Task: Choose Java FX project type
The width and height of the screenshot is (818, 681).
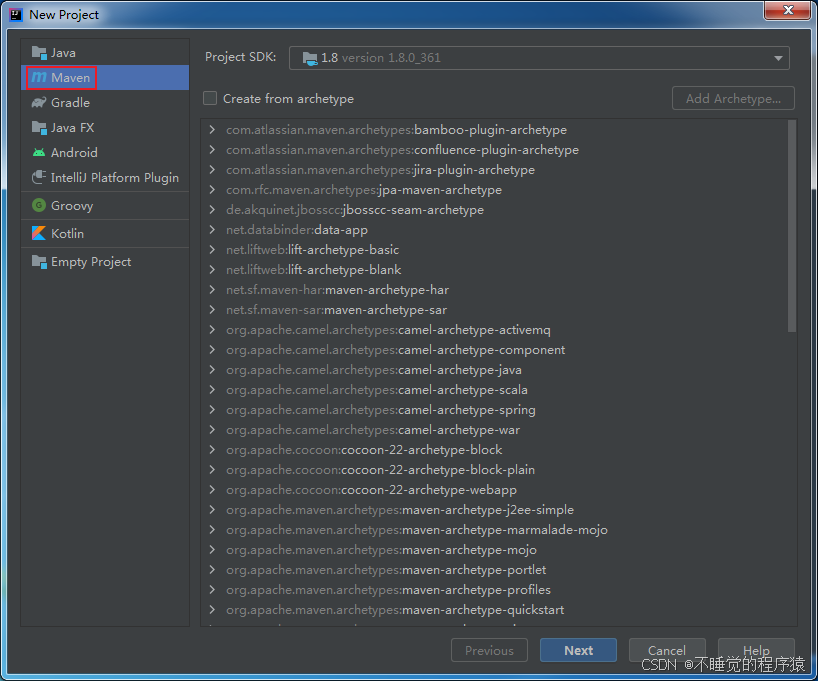Action: click(x=105, y=127)
